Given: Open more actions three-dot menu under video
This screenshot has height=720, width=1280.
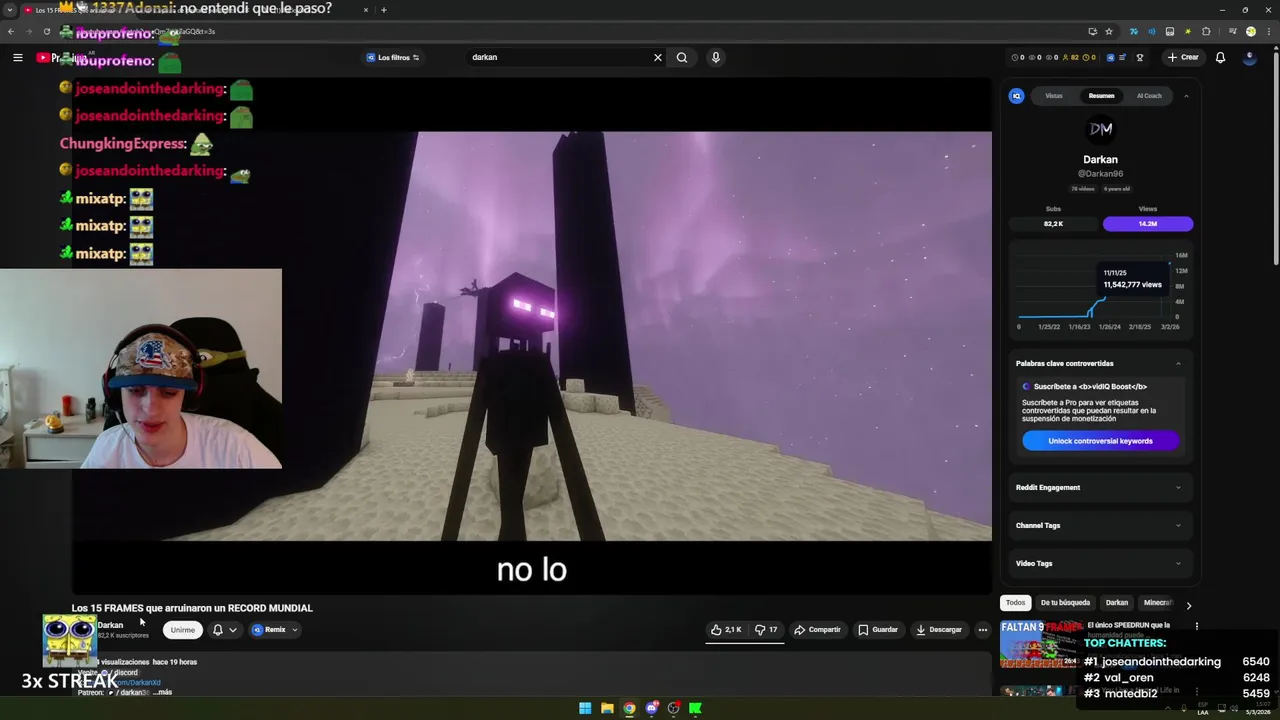Looking at the screenshot, I should [983, 630].
